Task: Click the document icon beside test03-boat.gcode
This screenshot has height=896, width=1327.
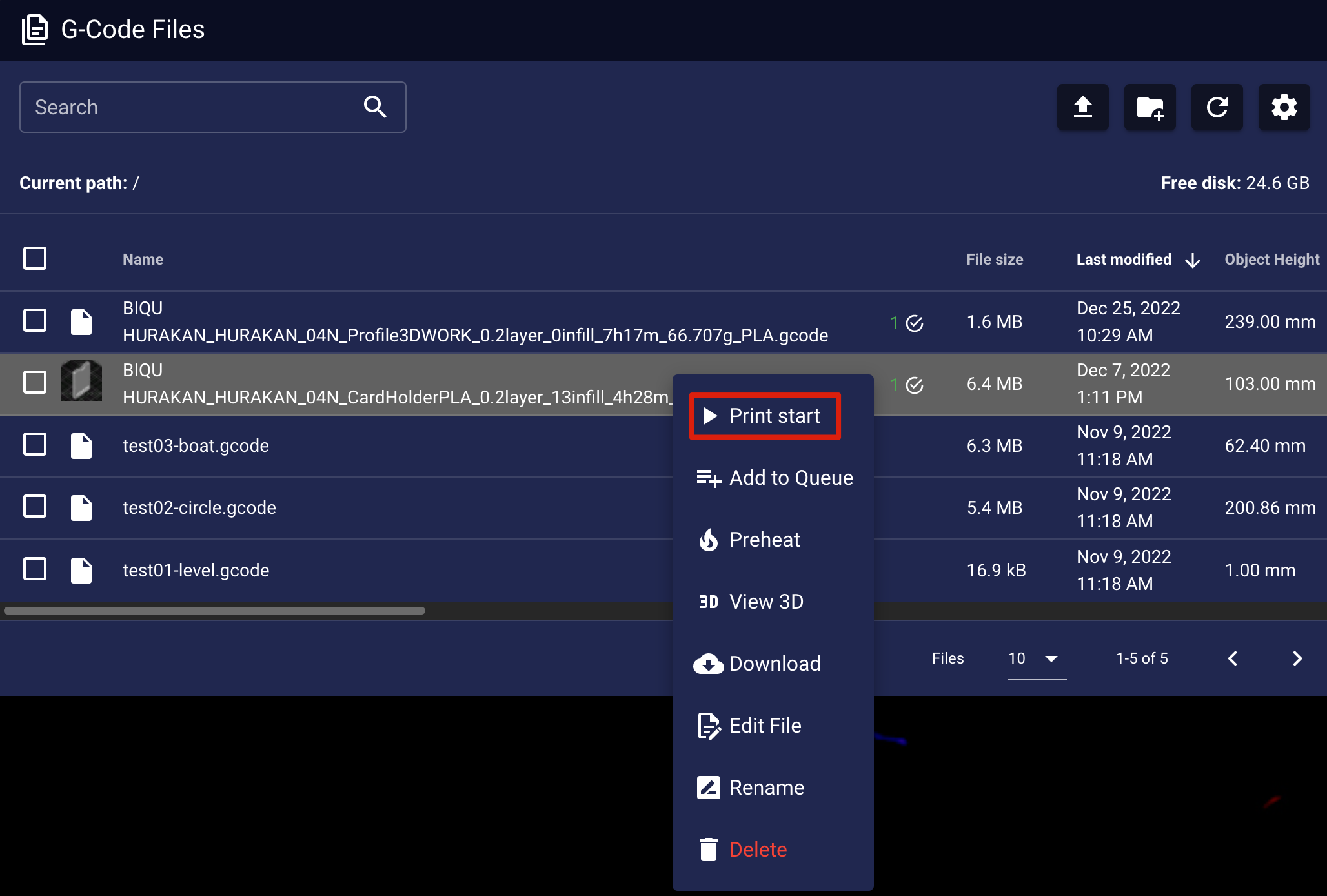Action: click(x=81, y=446)
